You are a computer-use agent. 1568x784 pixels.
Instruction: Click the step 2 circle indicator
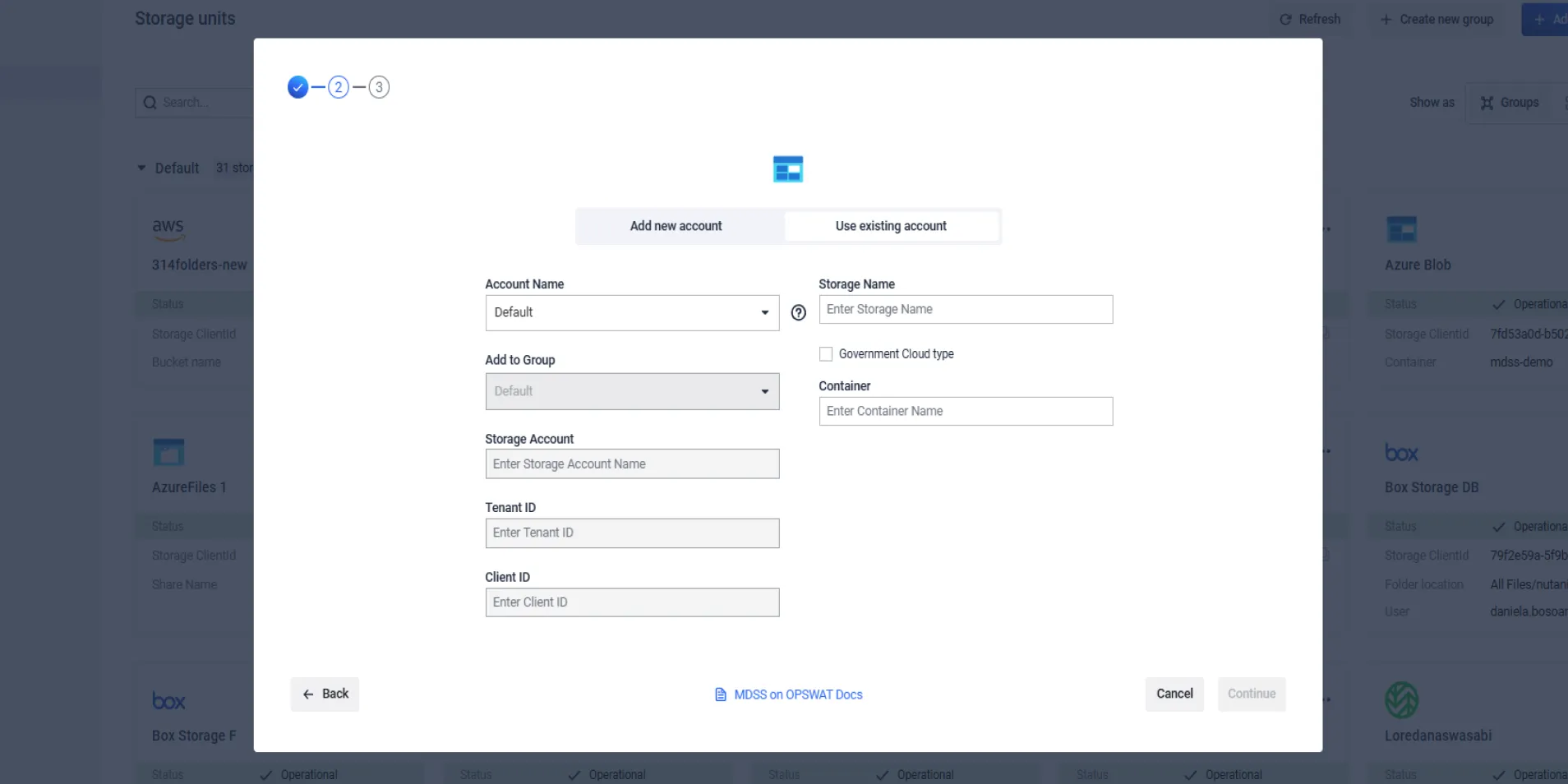click(338, 87)
